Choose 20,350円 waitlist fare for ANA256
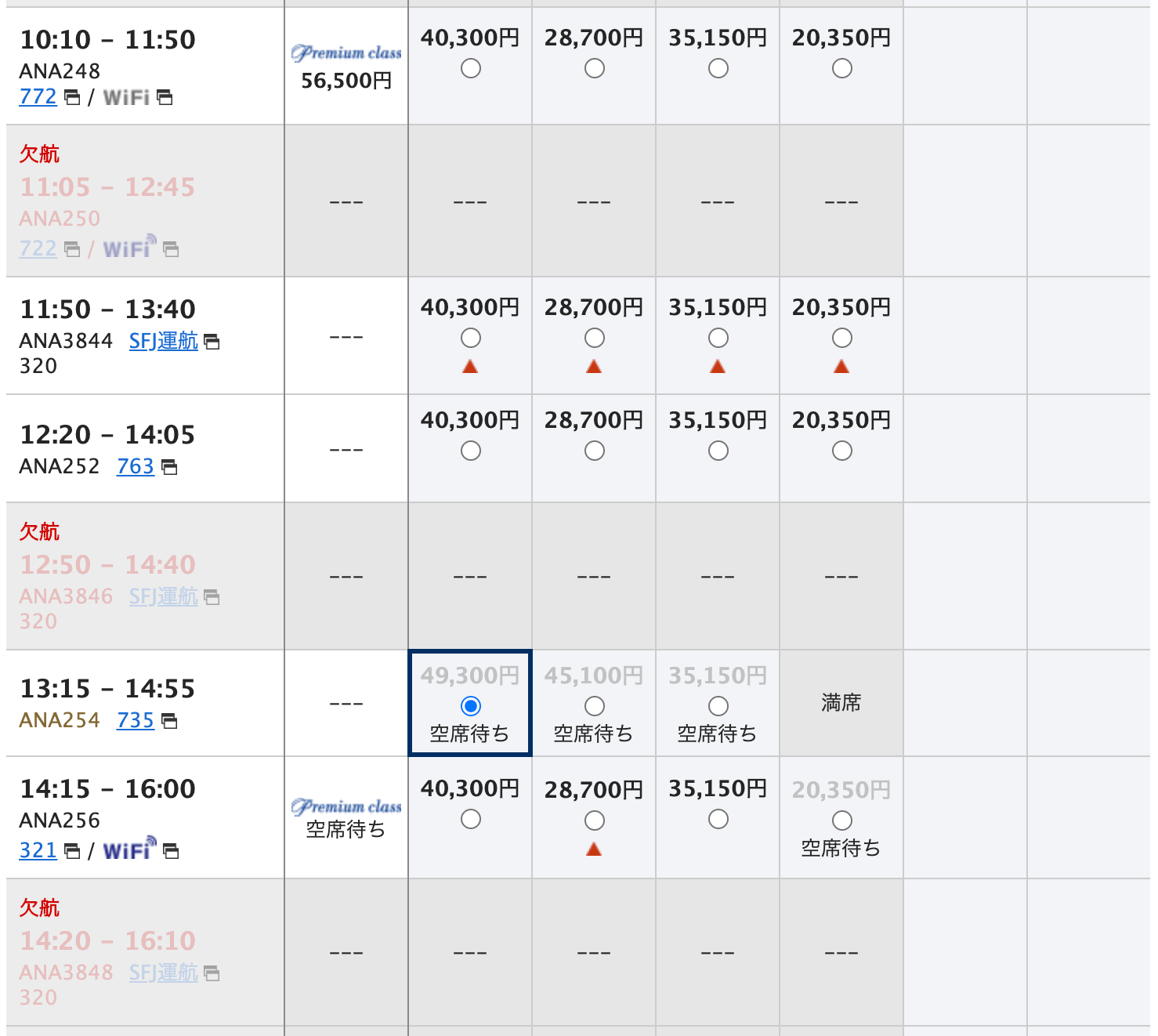This screenshot has height=1036, width=1158. [x=842, y=821]
